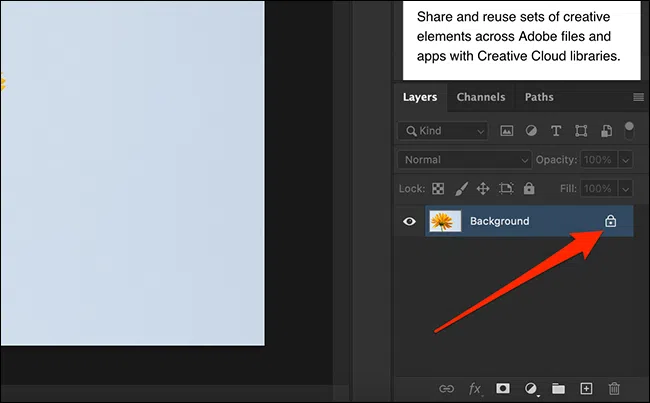
Task: Open the Normal blend mode dropdown
Action: [465, 160]
